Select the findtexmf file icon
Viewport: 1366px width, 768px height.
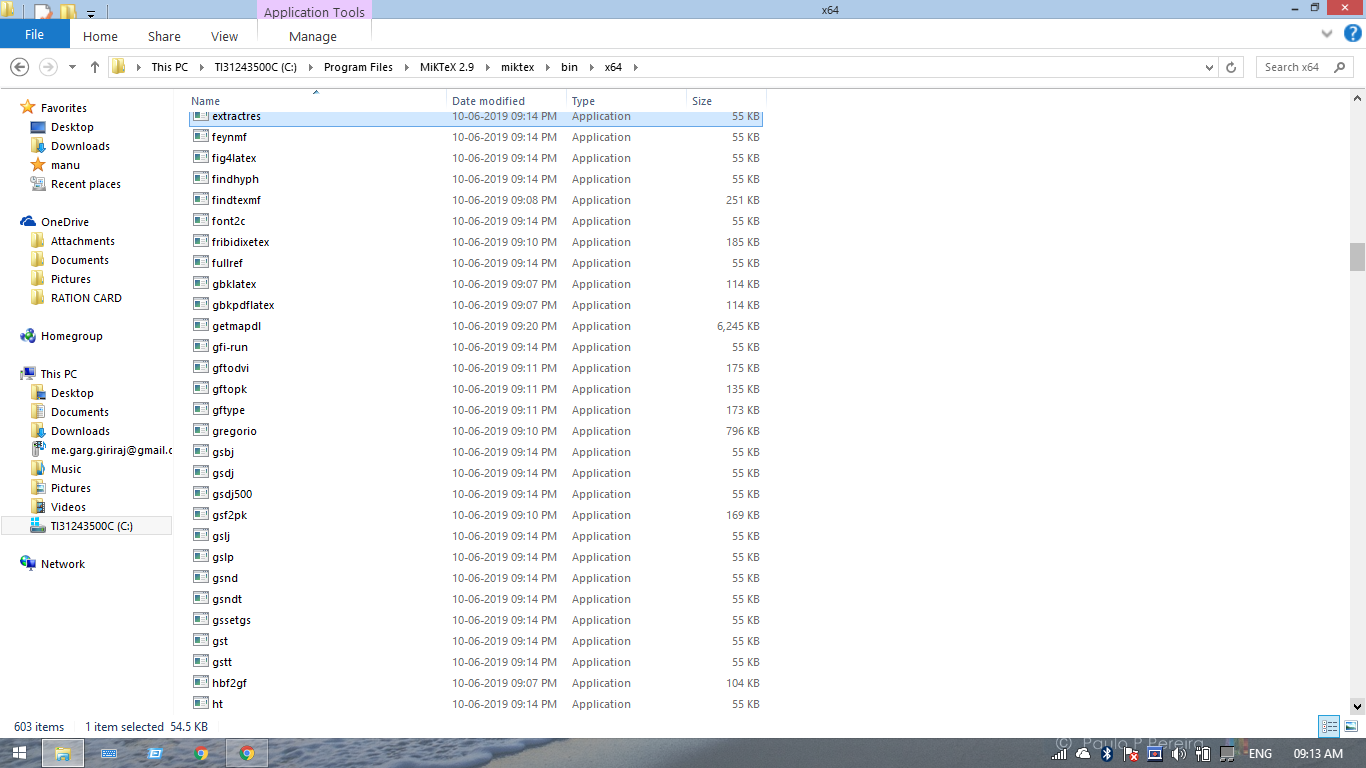[x=201, y=200]
